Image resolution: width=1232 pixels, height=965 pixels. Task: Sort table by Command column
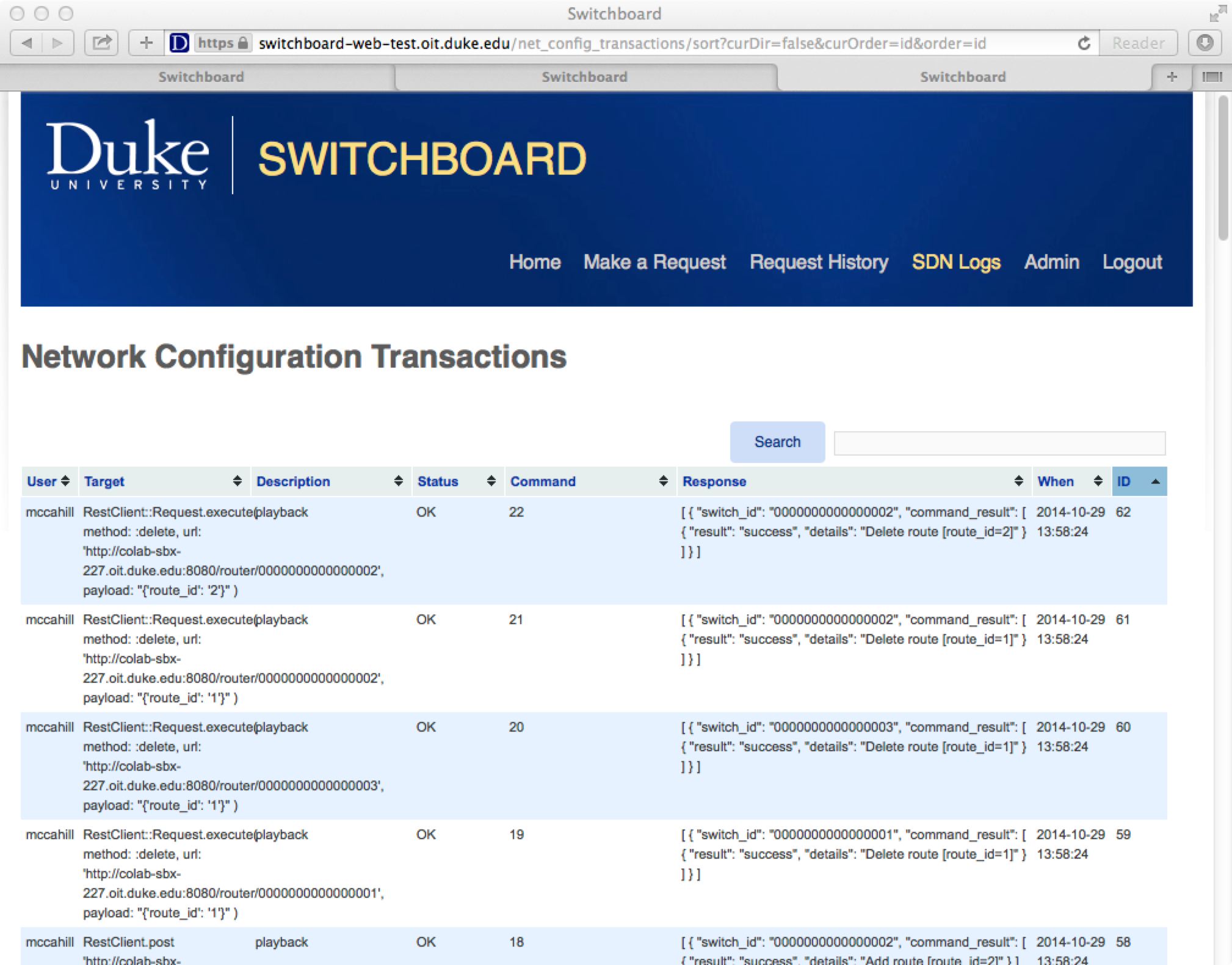point(590,481)
